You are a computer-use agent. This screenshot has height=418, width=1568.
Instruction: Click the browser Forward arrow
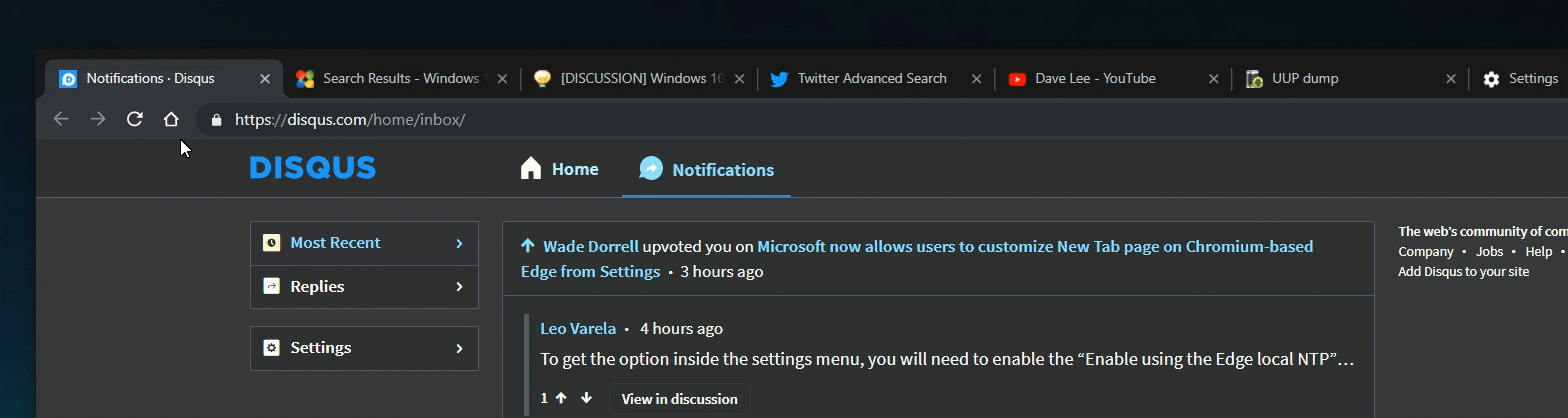click(98, 119)
